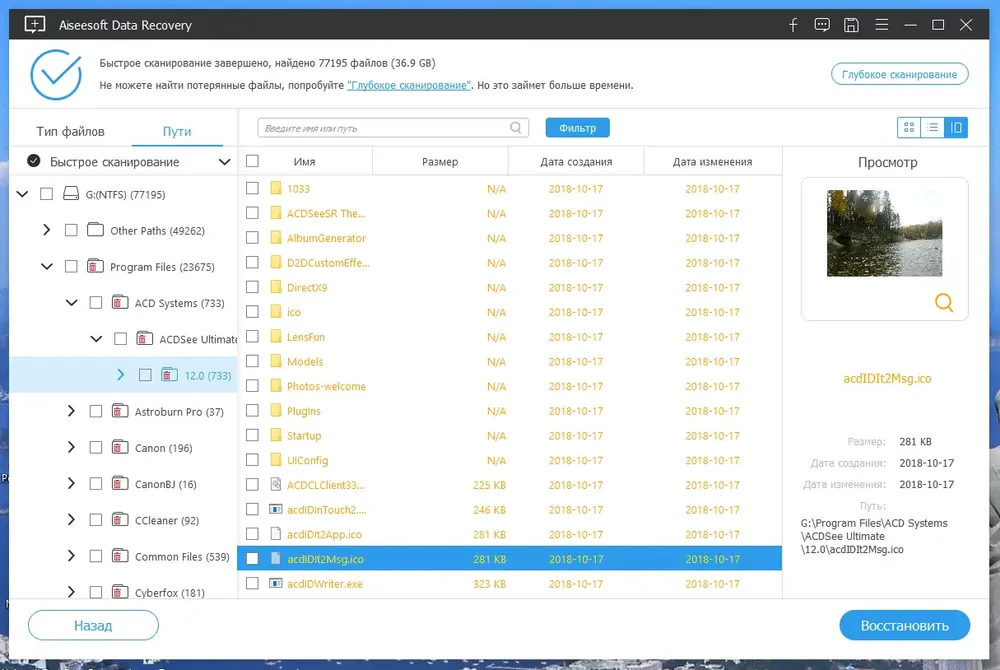The width and height of the screenshot is (1000, 670).
Task: Click the Фильтр button
Action: [577, 127]
